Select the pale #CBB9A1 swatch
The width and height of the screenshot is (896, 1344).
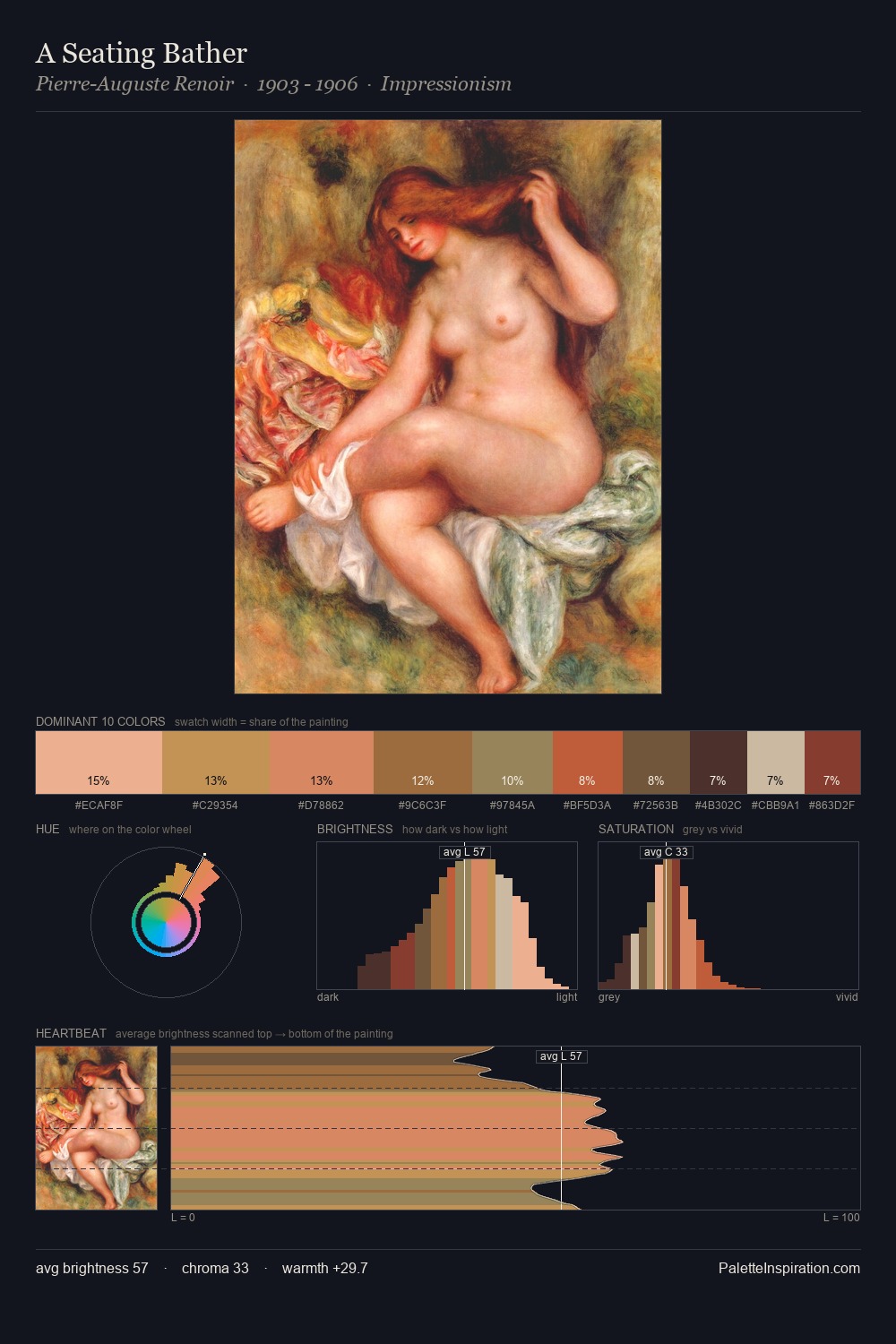pos(776,762)
